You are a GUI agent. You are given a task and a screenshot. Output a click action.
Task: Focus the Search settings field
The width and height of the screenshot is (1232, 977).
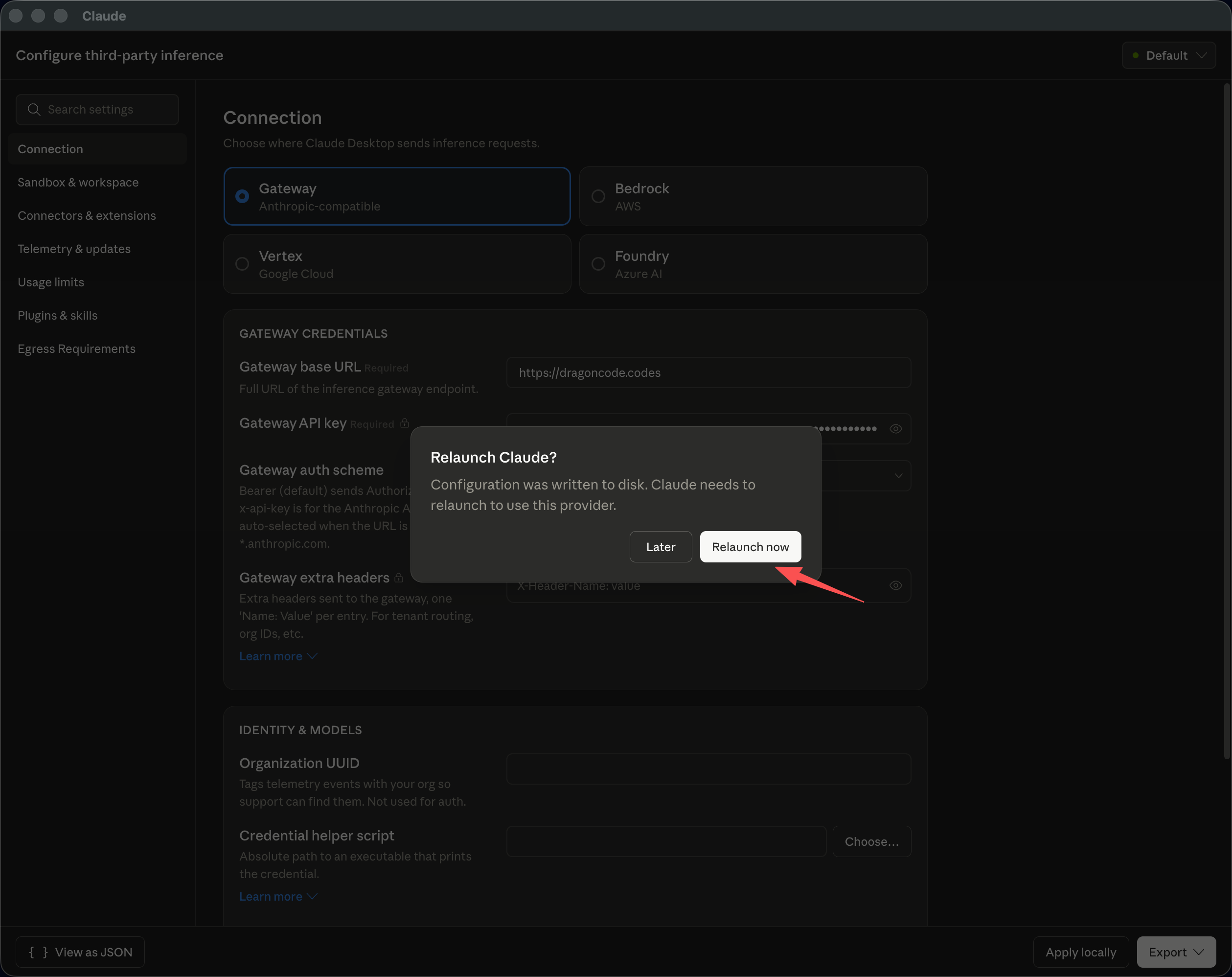tap(97, 109)
